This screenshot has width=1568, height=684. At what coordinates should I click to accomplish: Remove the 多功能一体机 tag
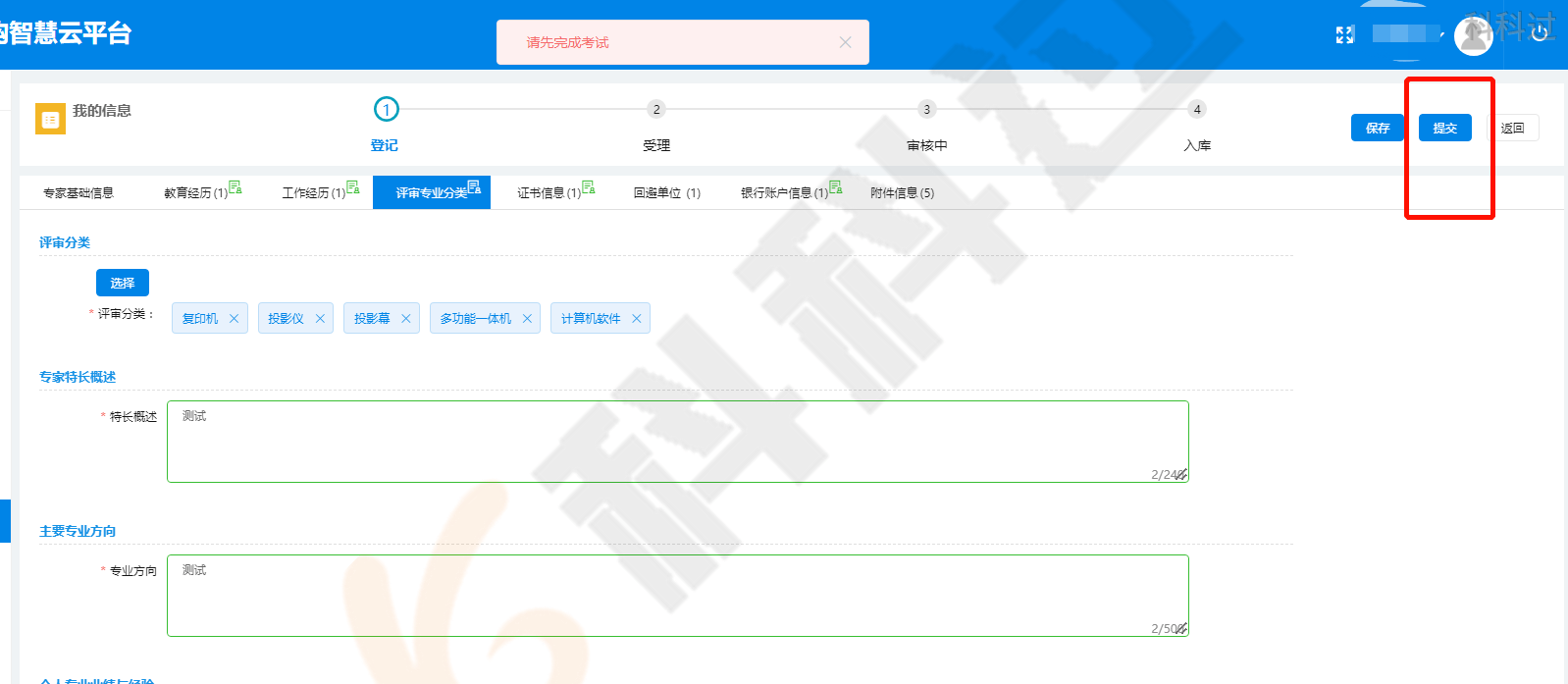pos(527,319)
